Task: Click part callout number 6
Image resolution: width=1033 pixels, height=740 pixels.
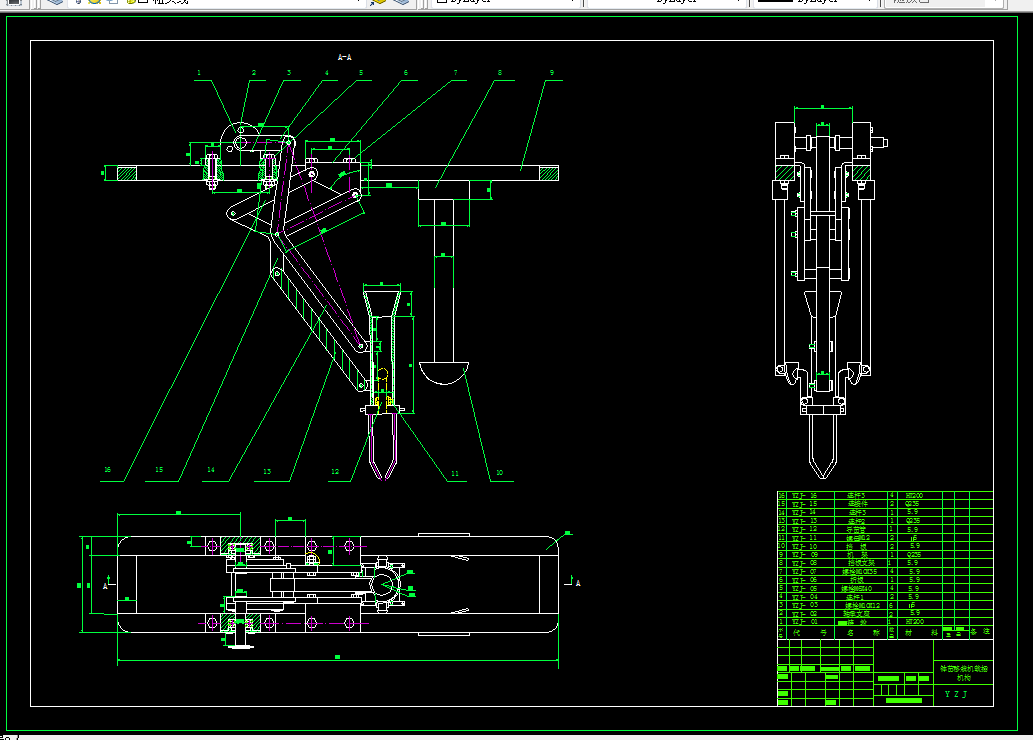Action: tap(405, 73)
